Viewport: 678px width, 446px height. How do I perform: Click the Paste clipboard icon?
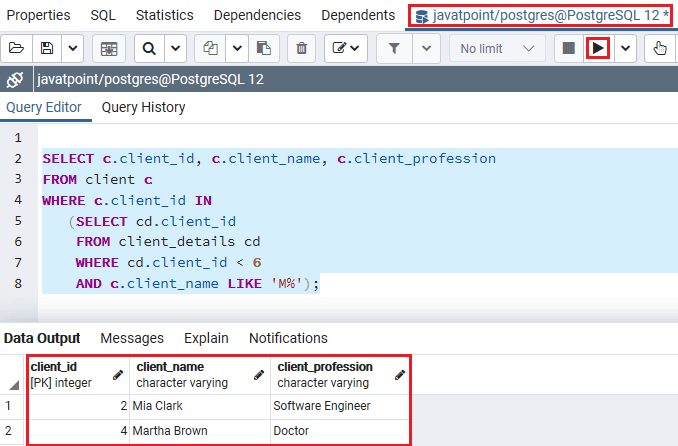point(264,48)
